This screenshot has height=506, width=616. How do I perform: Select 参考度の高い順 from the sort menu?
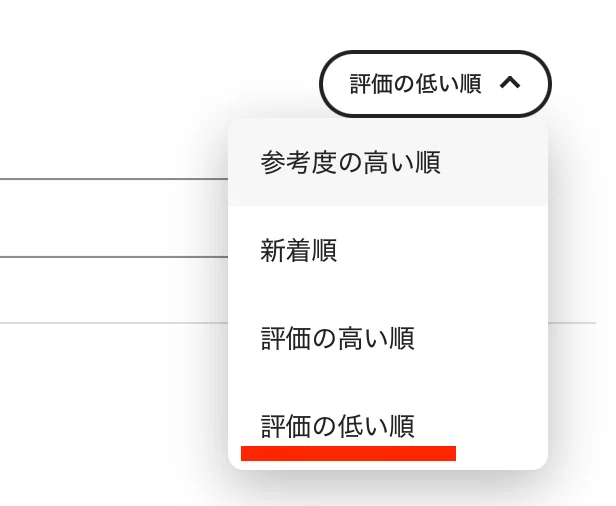[x=388, y=162]
